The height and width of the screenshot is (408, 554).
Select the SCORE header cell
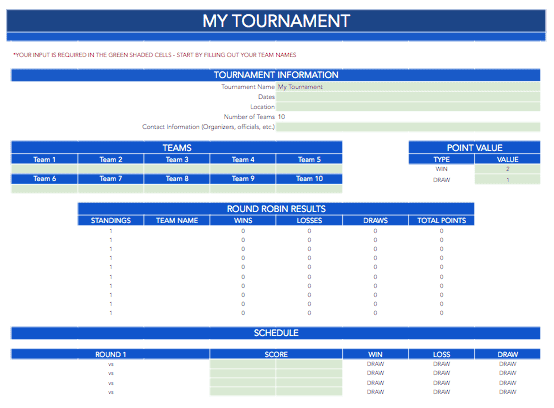point(276,354)
